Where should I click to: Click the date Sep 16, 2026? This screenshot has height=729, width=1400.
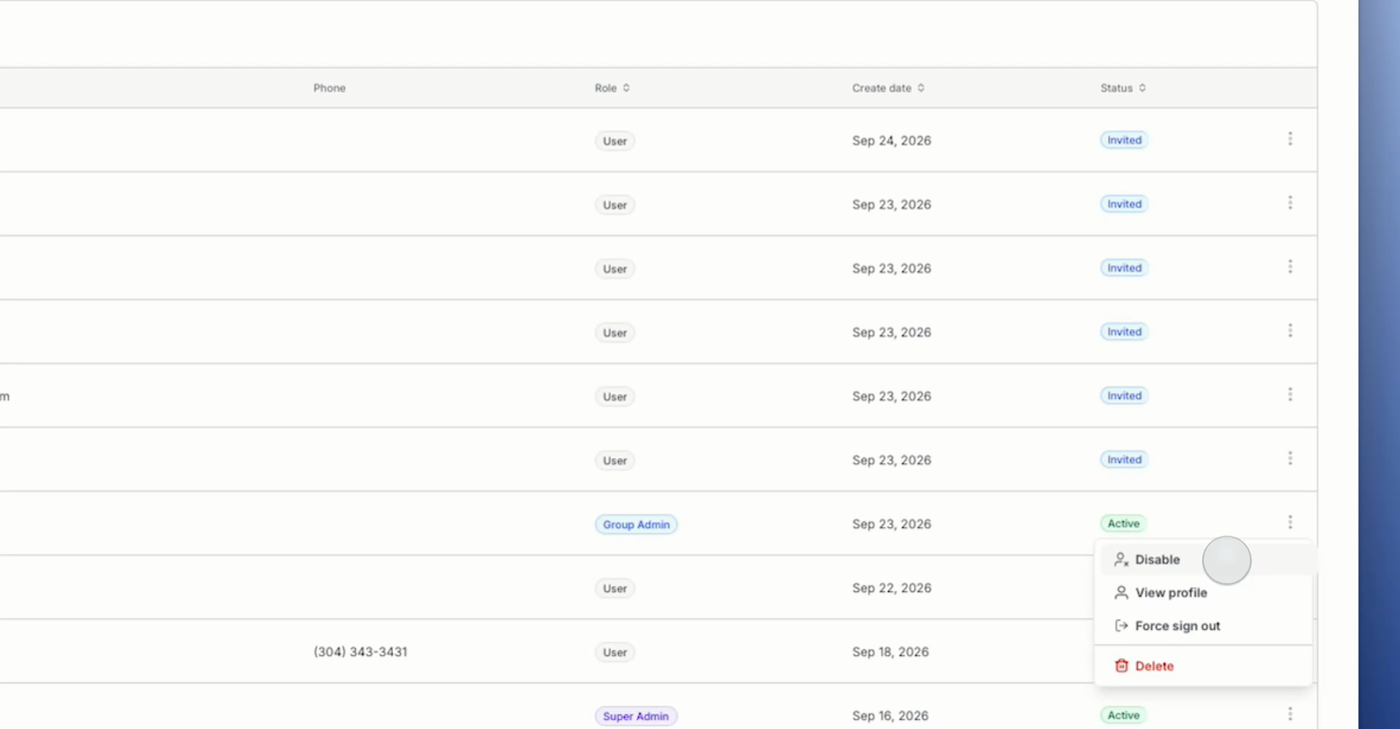point(890,716)
